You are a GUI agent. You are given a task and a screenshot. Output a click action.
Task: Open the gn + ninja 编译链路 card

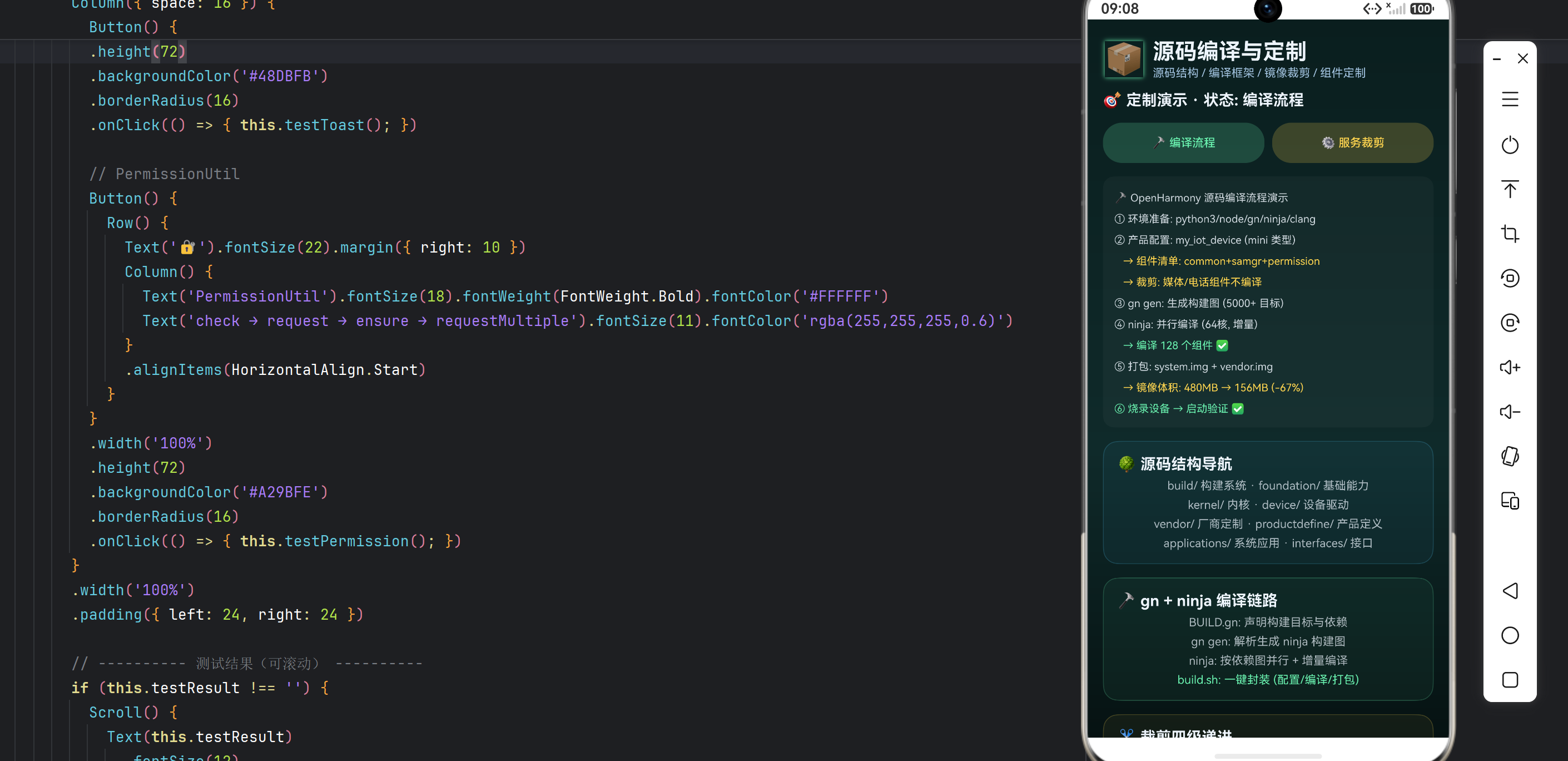click(1268, 639)
